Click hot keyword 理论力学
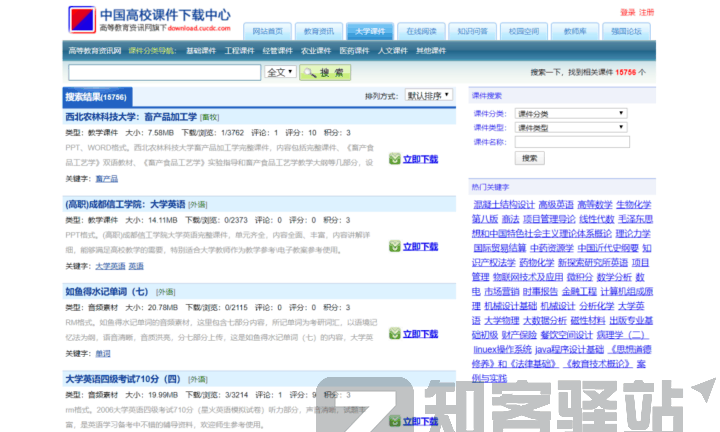720x432 pixels. tap(633, 234)
